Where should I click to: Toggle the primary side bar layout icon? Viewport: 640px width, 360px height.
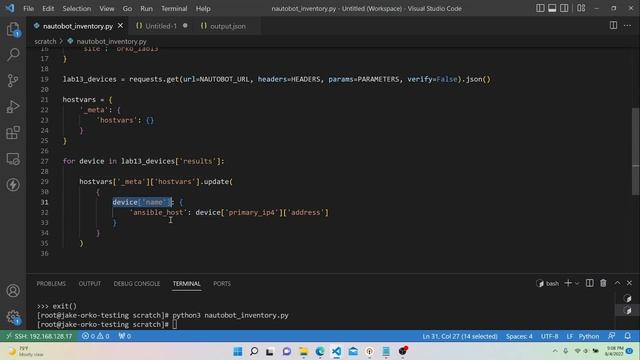540,8
